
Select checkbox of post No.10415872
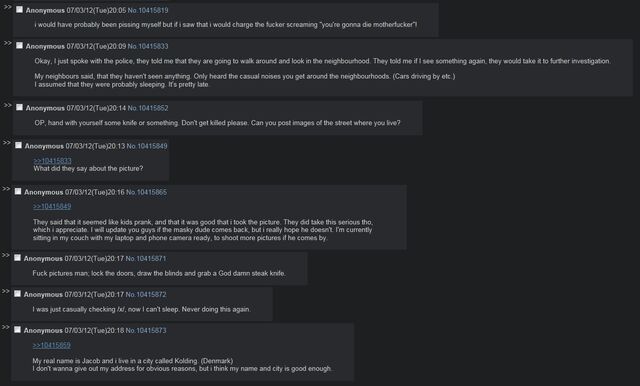18,294
